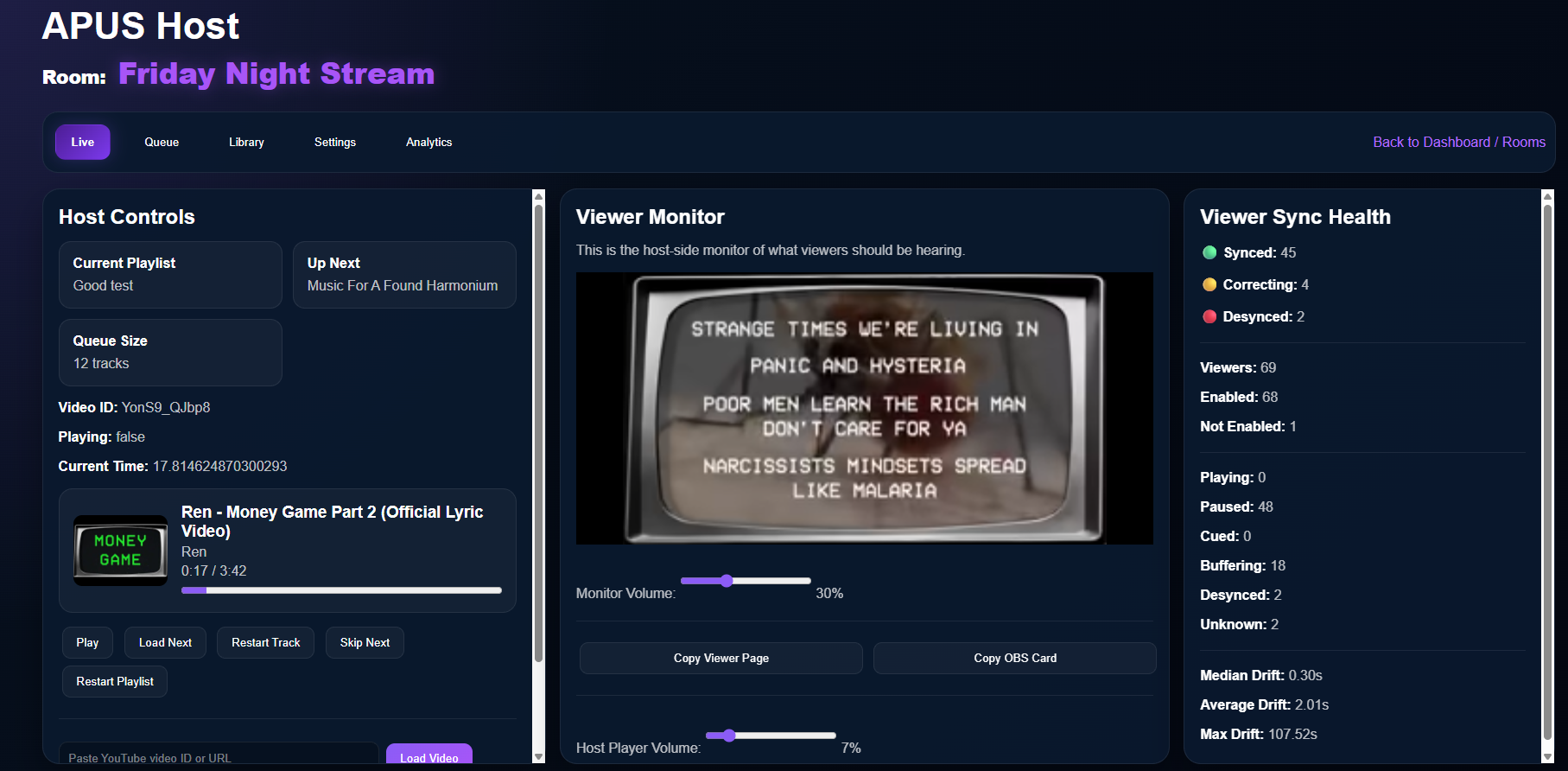Click the 'Average Drift: 2.01s' stat
Screen dimensions: 1568x771
(1265, 704)
